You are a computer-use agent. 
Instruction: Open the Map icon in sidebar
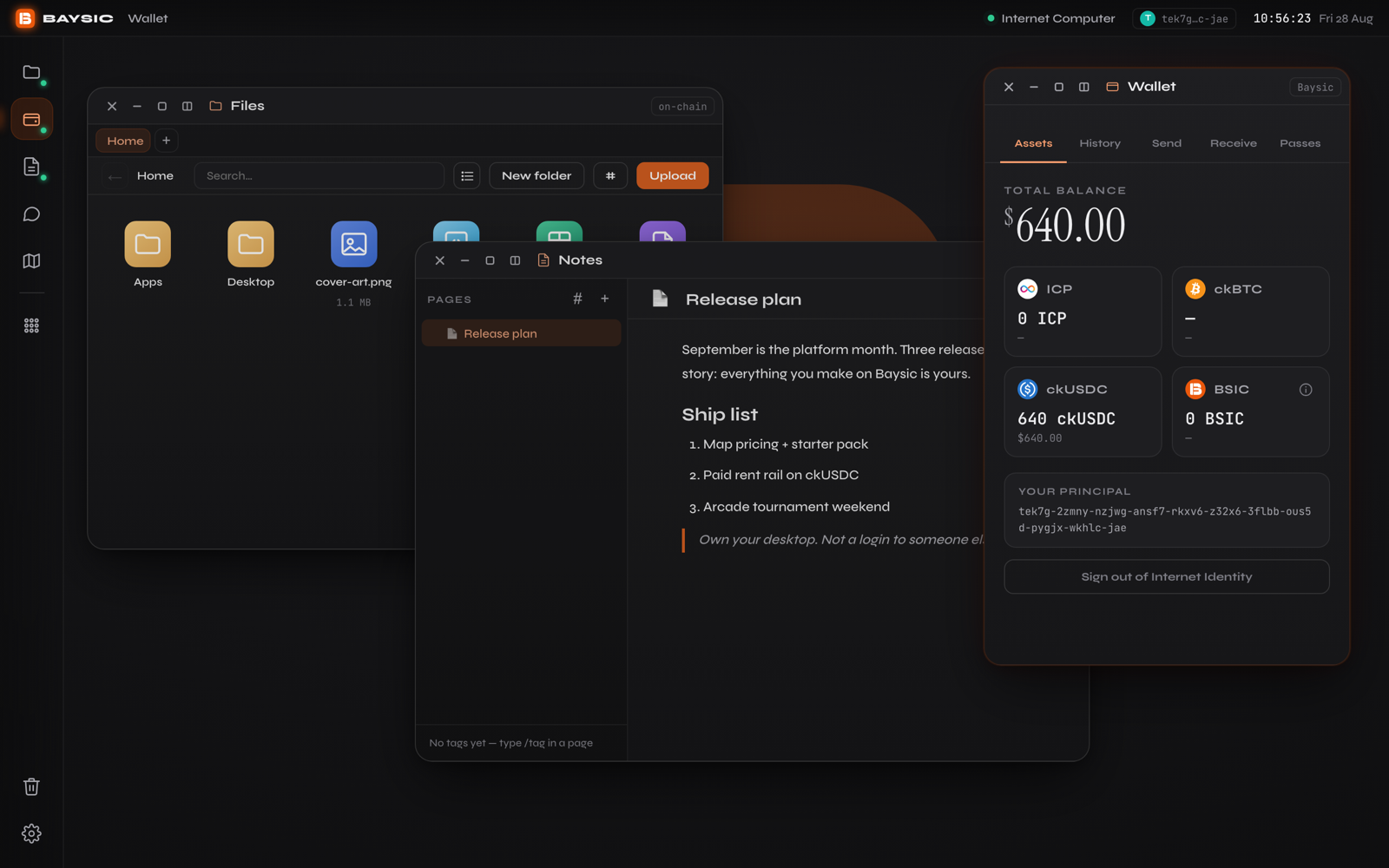31,261
